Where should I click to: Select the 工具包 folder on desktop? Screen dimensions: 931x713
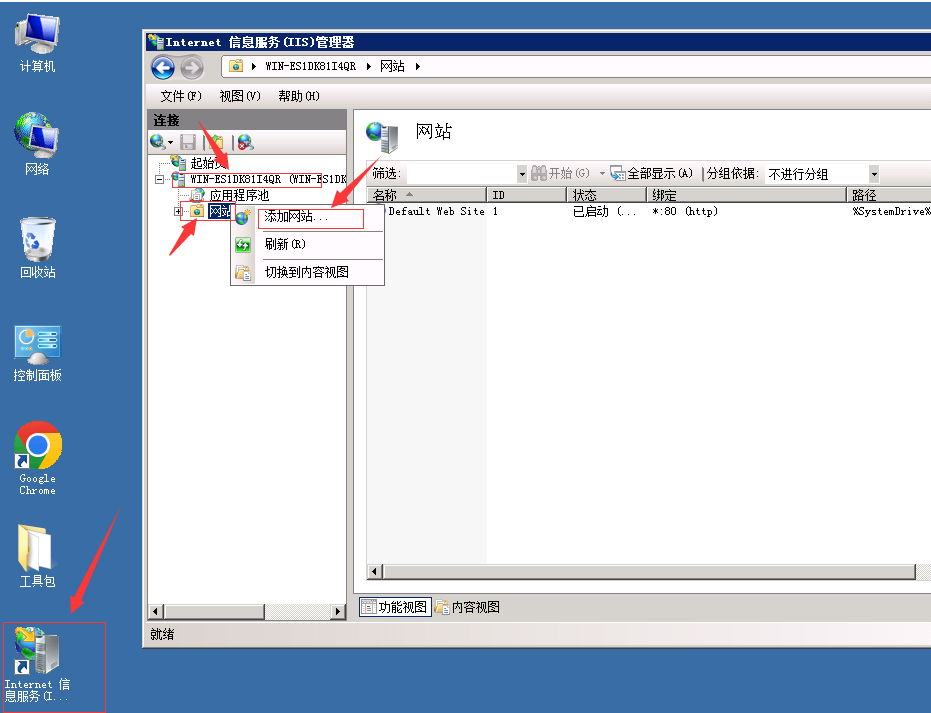tap(38, 557)
